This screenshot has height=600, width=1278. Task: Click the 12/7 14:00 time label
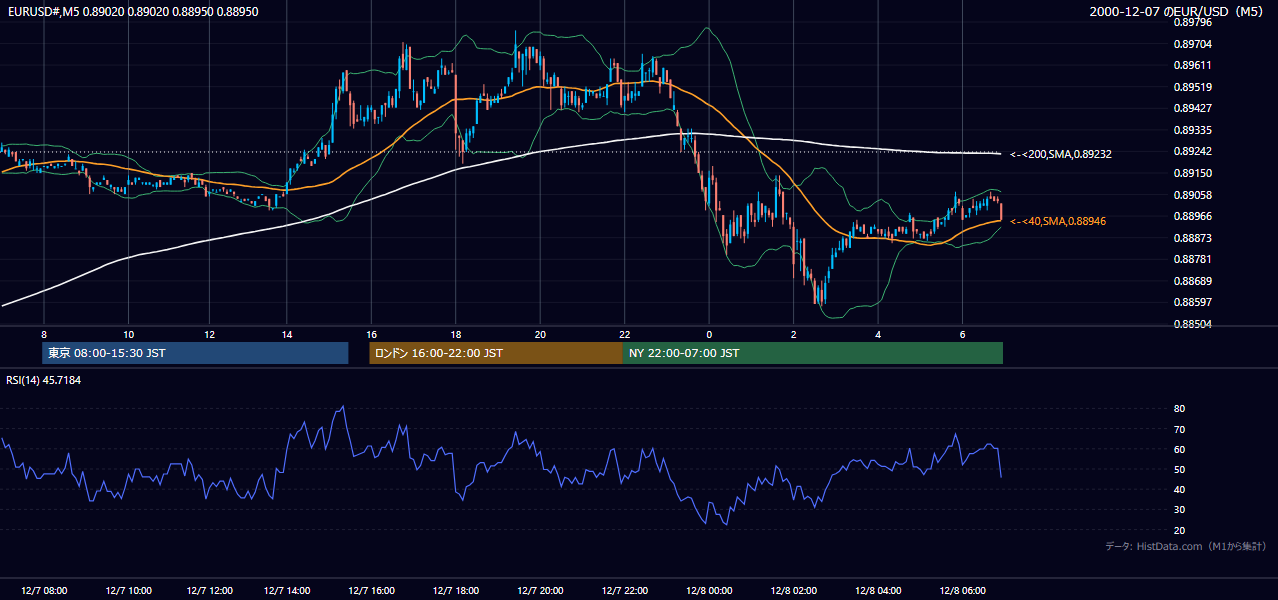tap(288, 591)
